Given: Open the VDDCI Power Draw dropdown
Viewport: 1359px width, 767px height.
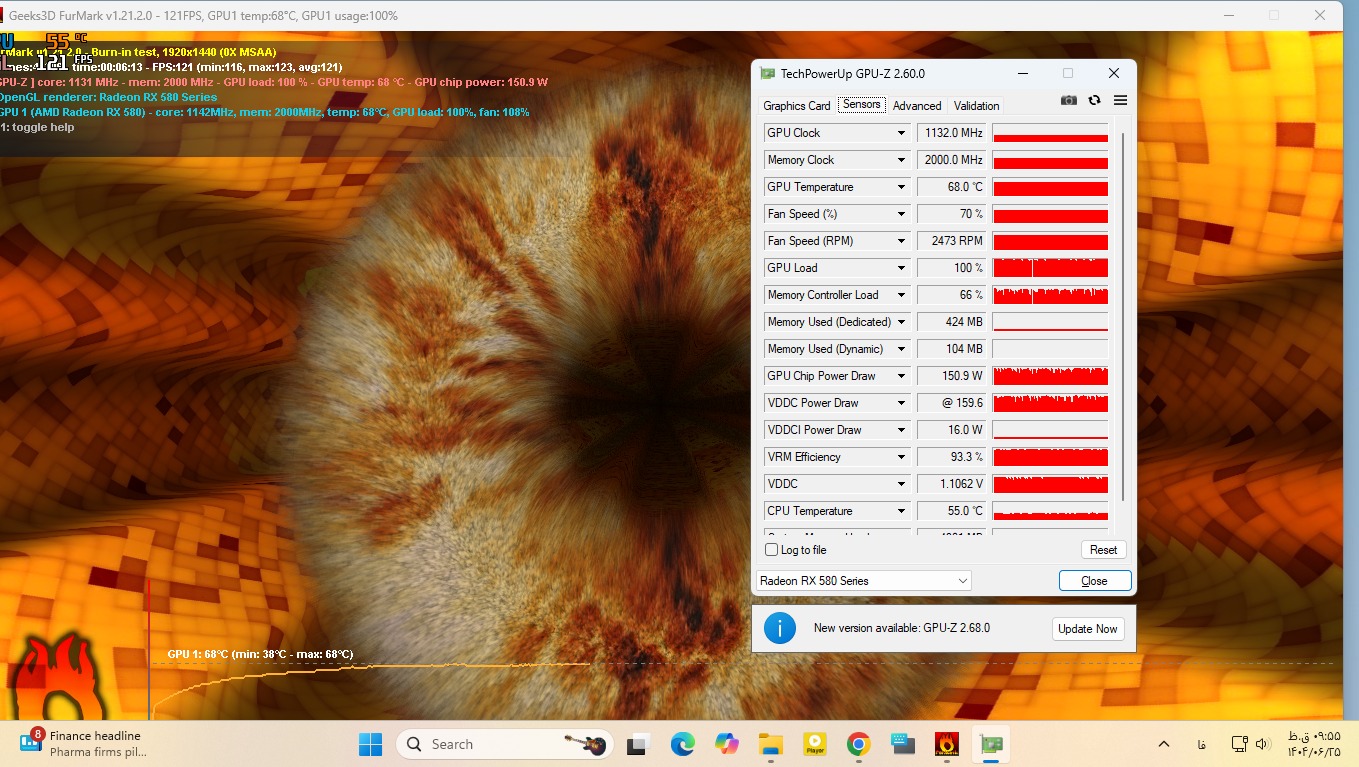Looking at the screenshot, I should tap(901, 430).
